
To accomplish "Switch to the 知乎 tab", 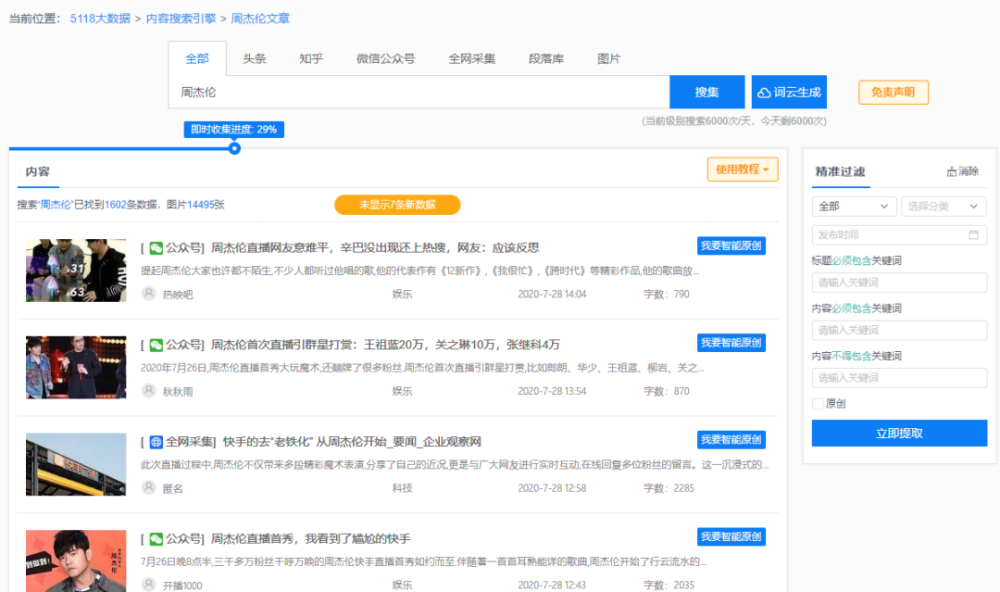I will coord(311,59).
